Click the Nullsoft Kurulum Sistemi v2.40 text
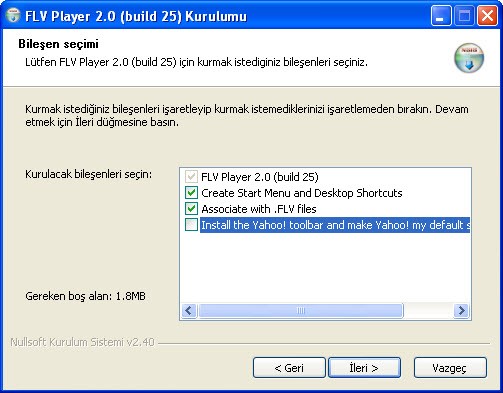The height and width of the screenshot is (393, 503). [x=82, y=342]
